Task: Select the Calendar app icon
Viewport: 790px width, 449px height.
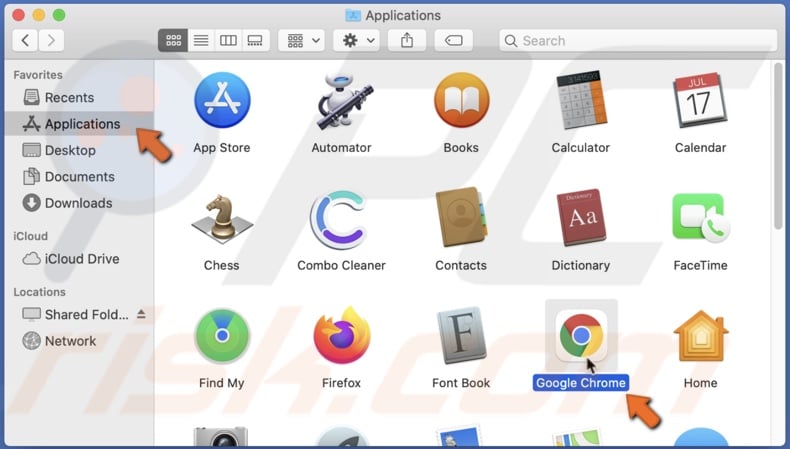Action: coord(700,100)
